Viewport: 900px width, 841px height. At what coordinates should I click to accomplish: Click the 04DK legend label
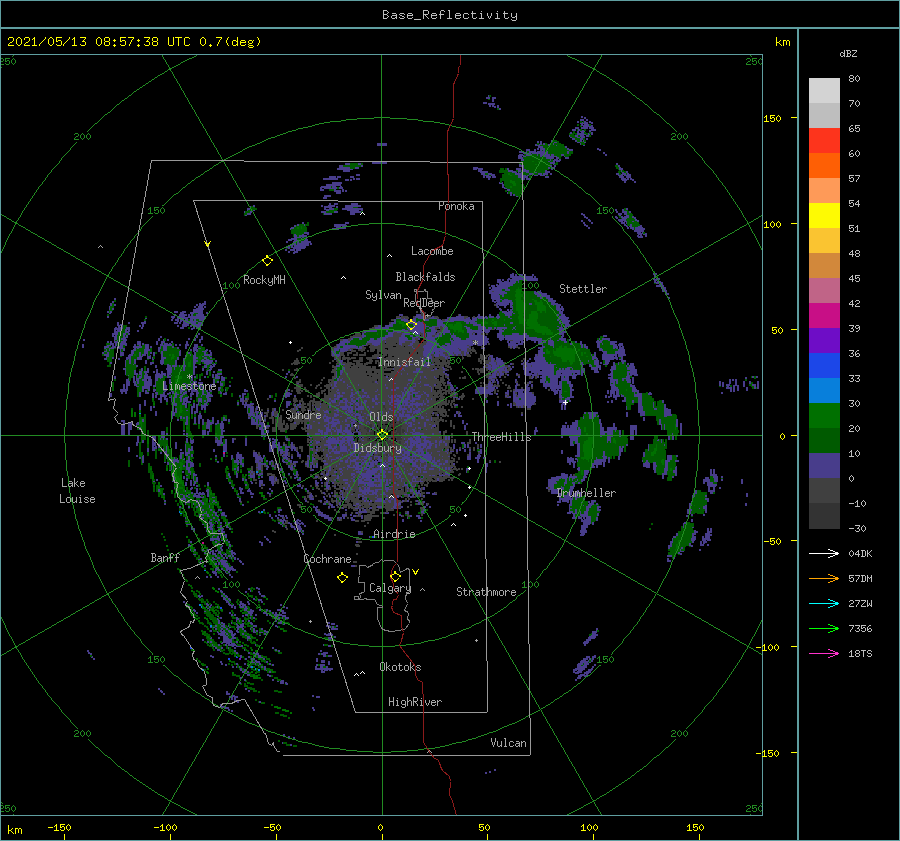point(860,554)
